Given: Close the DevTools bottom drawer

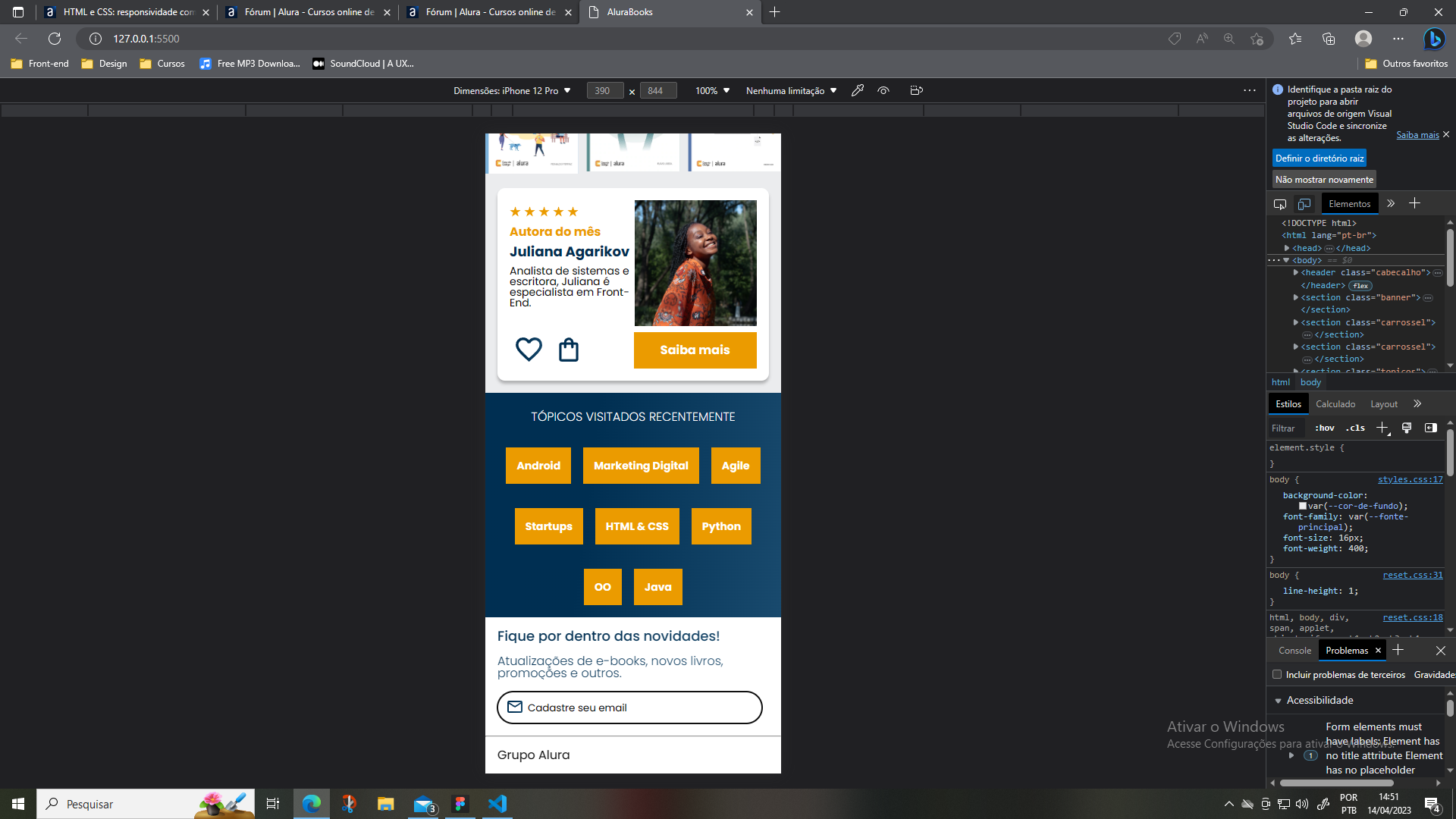Looking at the screenshot, I should click(x=1441, y=651).
